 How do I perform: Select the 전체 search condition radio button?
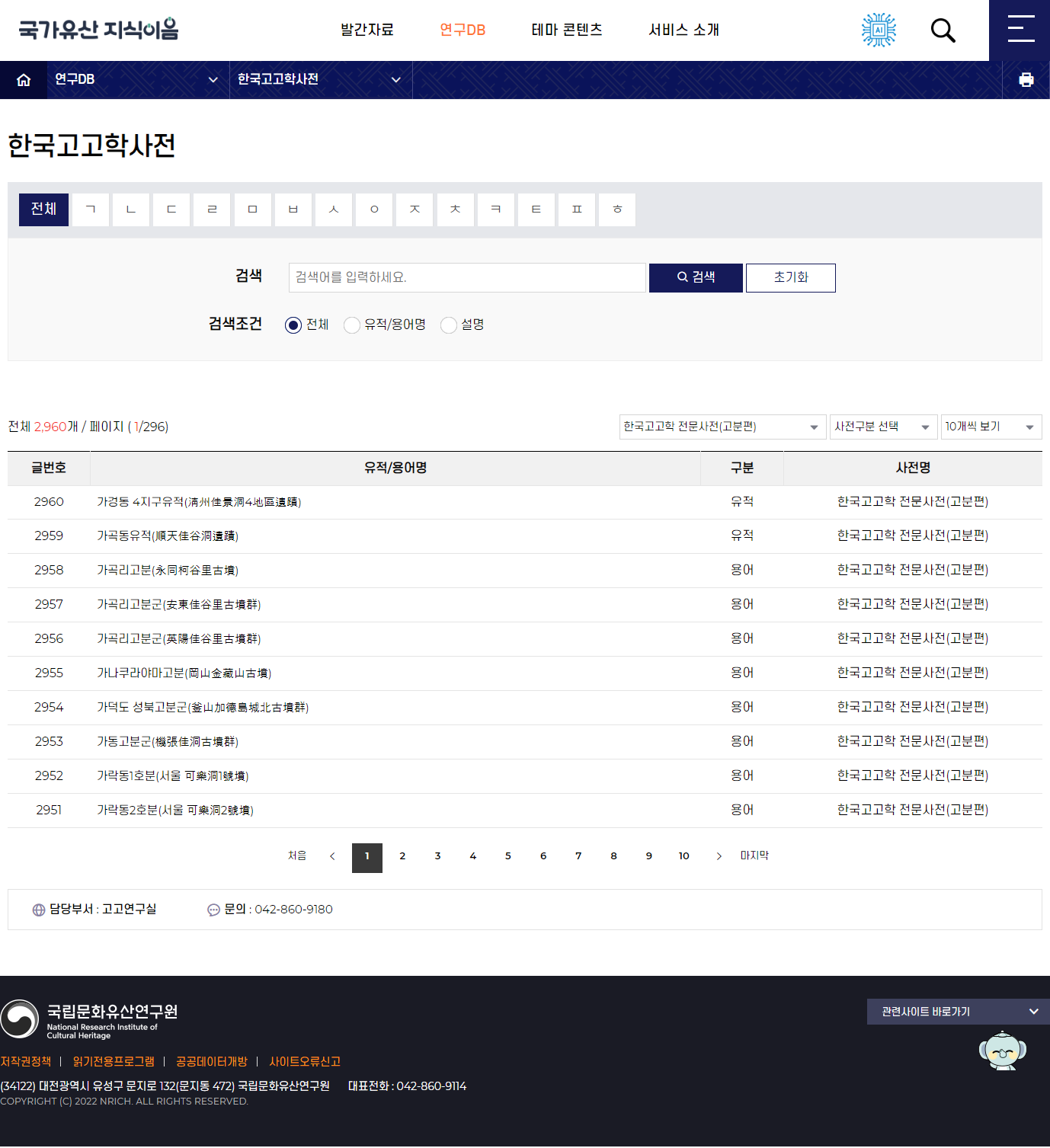pyautogui.click(x=293, y=325)
